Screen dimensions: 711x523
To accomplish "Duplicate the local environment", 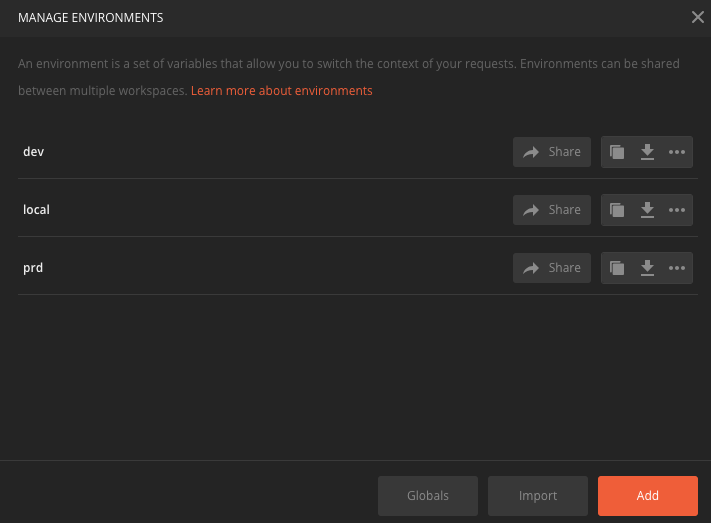I will point(617,210).
